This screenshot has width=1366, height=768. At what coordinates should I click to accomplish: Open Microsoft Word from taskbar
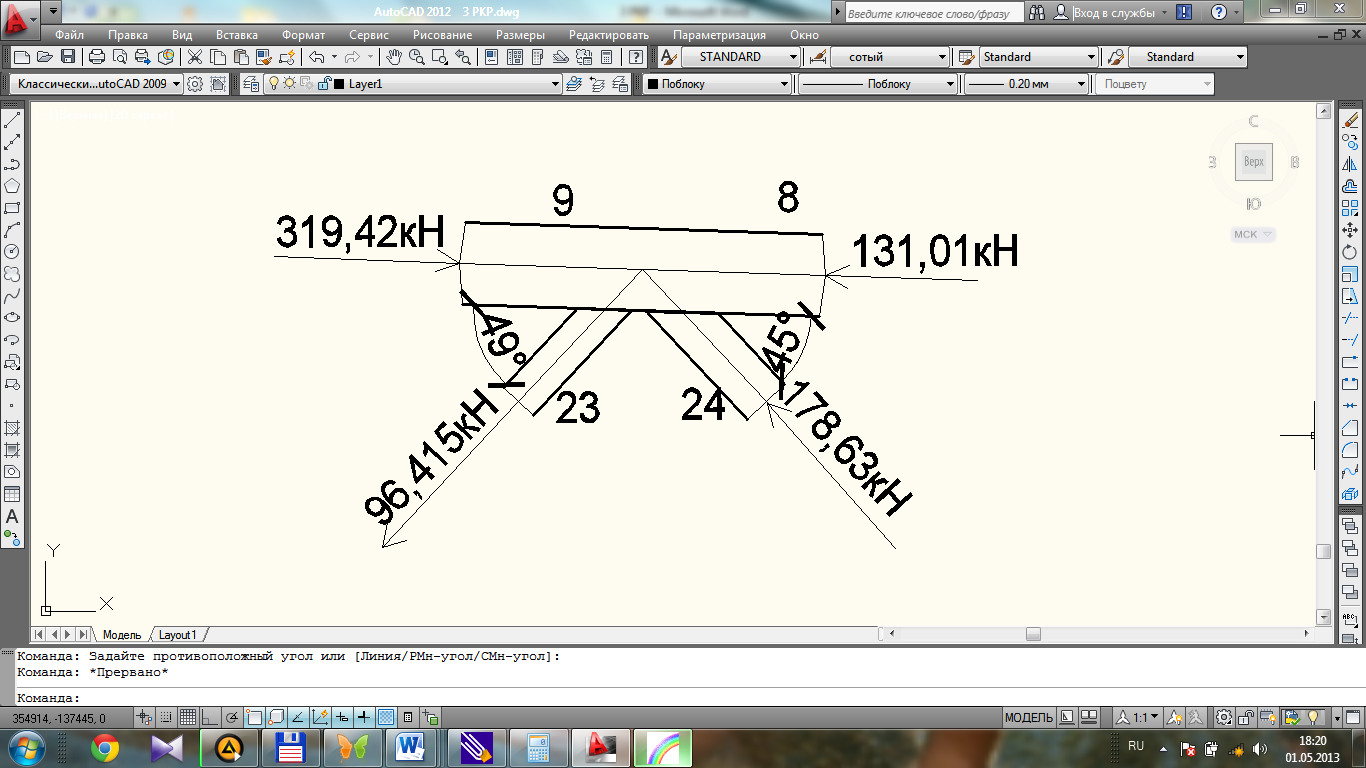click(412, 747)
